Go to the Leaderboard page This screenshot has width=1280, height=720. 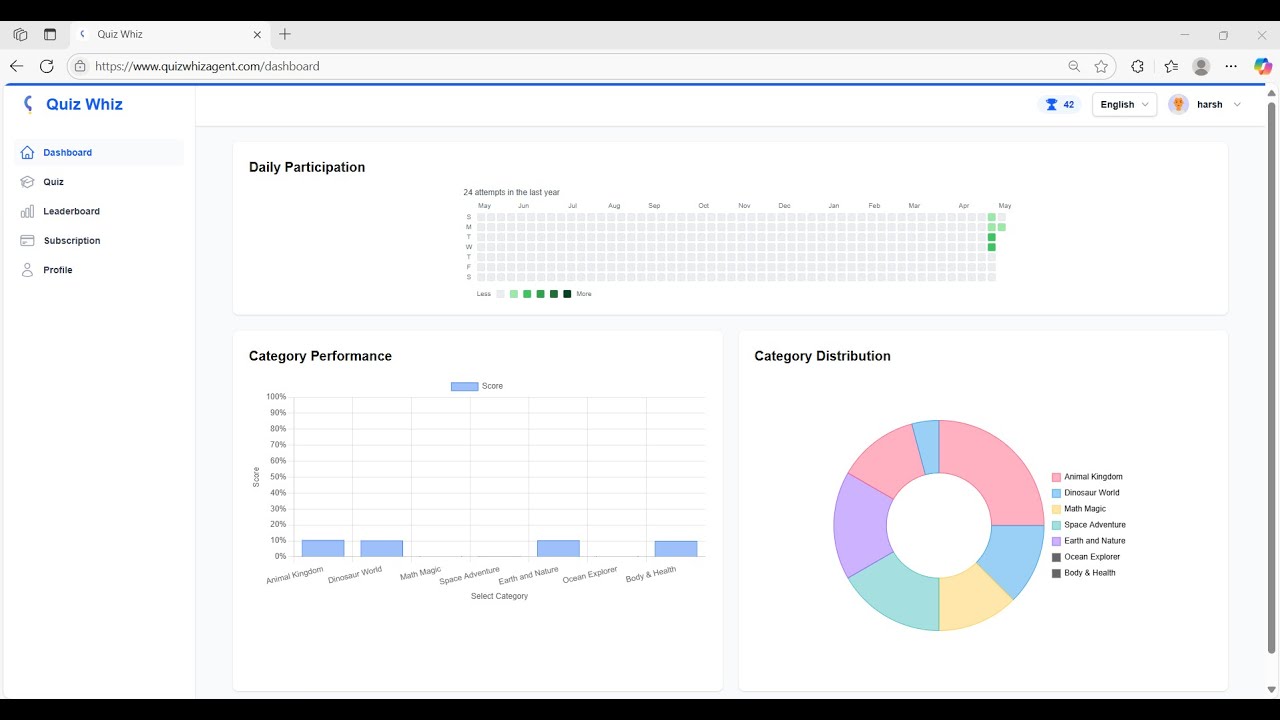101,211
